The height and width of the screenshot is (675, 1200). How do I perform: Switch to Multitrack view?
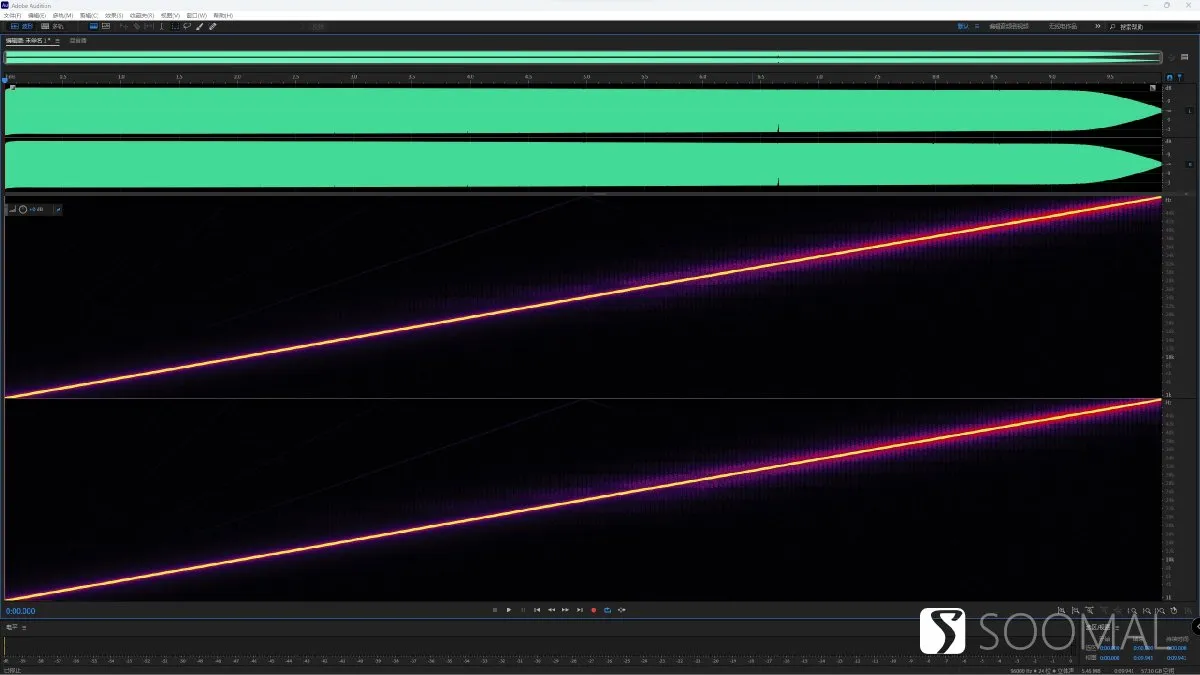tap(52, 26)
